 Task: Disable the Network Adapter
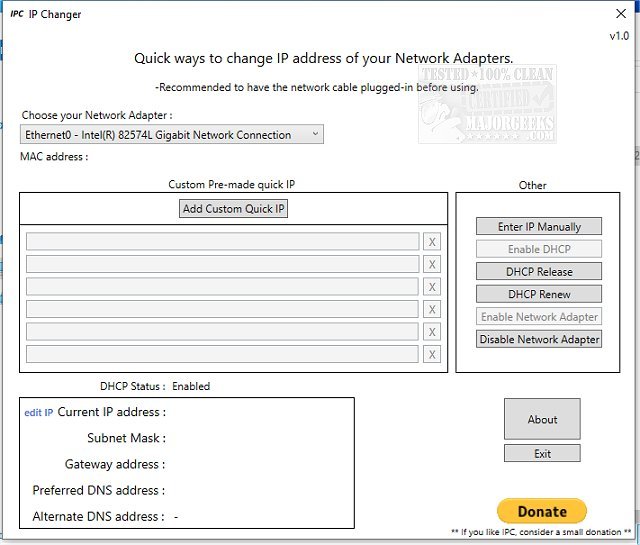[x=539, y=339]
